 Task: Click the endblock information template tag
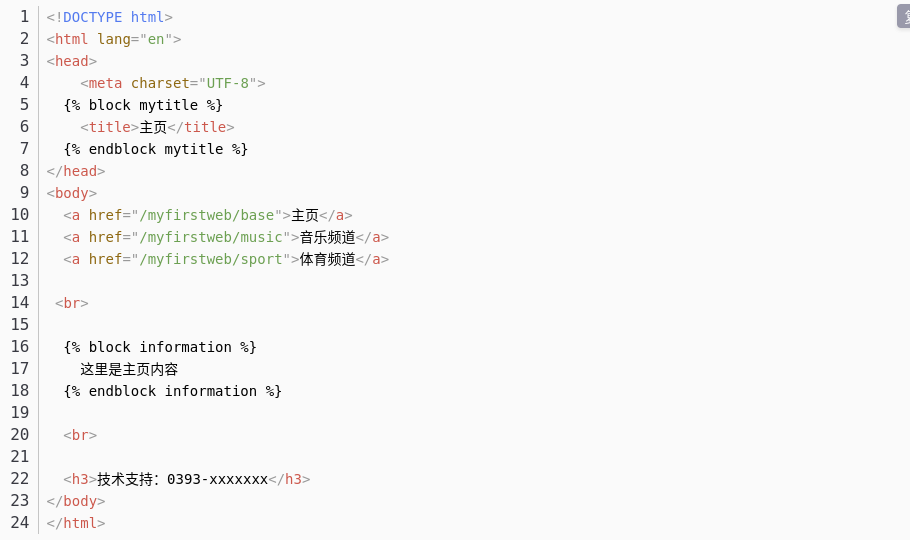(x=173, y=391)
